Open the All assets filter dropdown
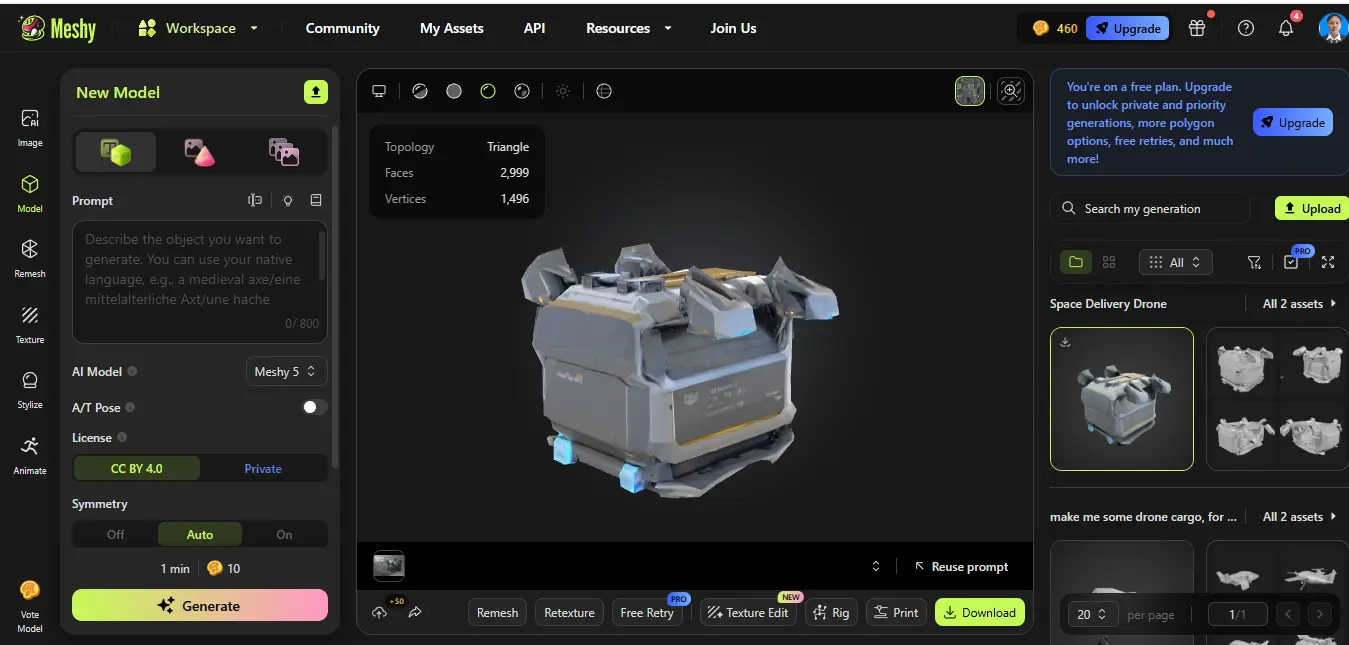 pyautogui.click(x=1175, y=262)
